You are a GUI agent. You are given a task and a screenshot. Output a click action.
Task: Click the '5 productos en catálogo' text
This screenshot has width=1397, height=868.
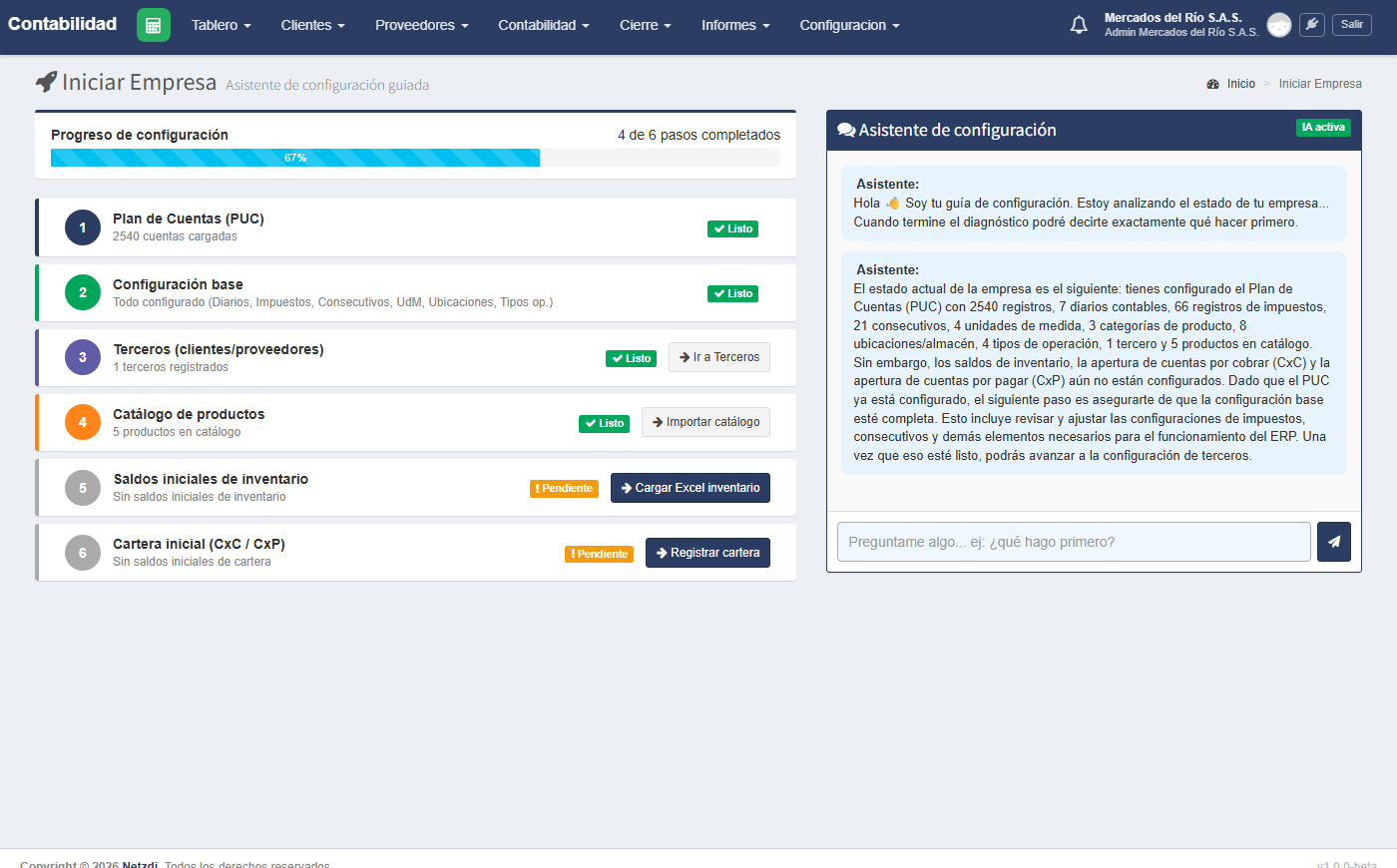pos(177,432)
